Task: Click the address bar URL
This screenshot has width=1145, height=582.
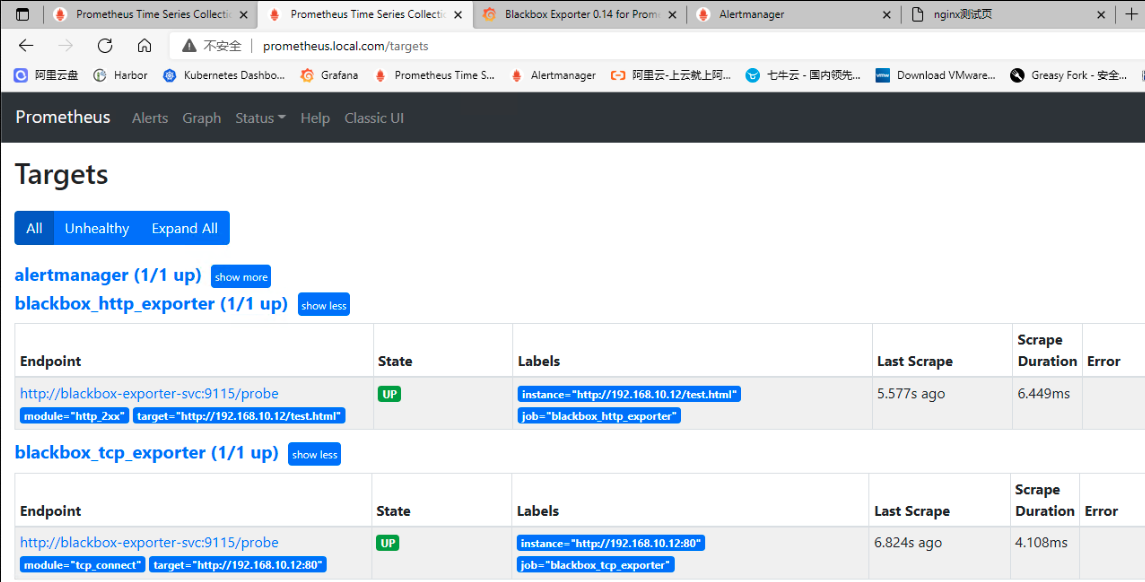Action: tap(345, 46)
